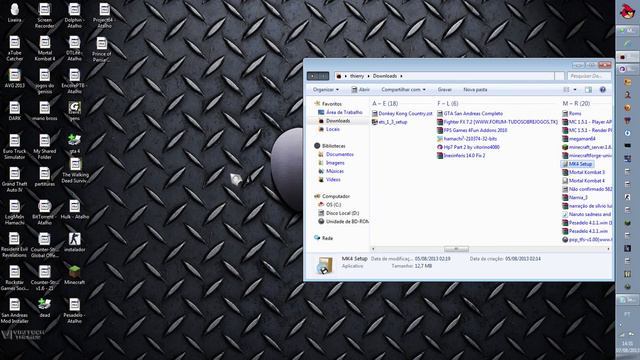Open the Imagens library
This screenshot has height=360, width=640.
[335, 163]
